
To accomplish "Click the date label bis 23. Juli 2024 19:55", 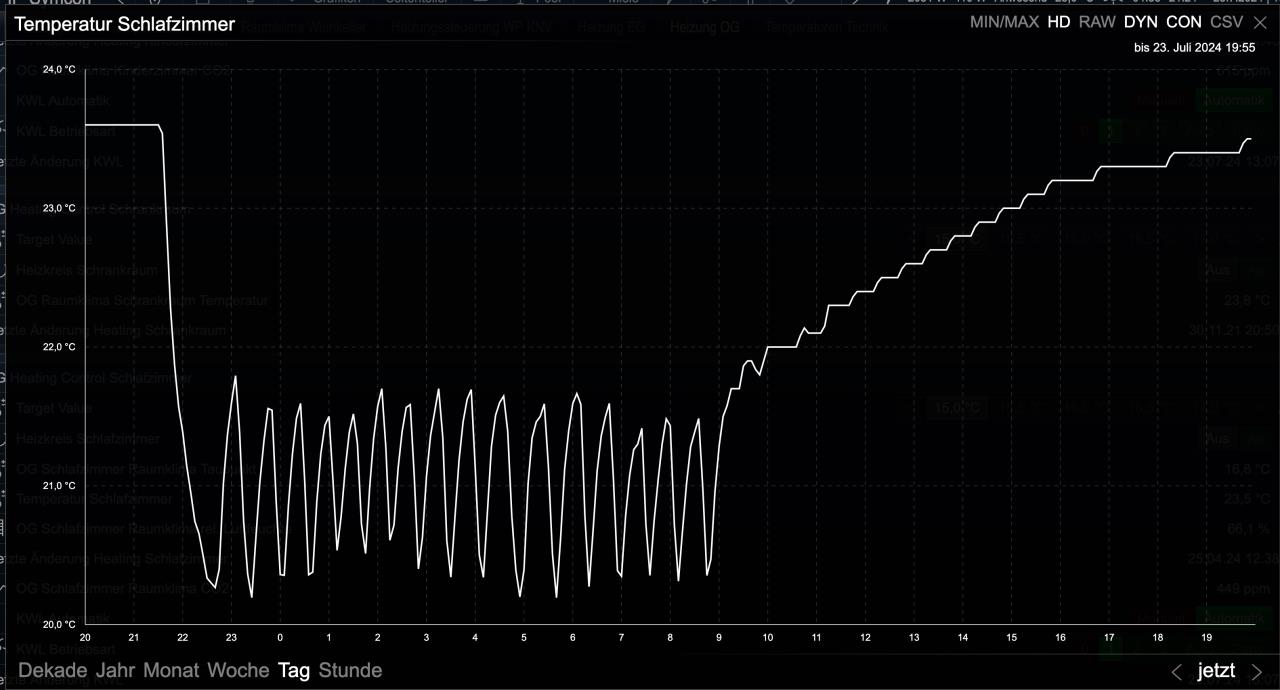I will click(x=1194, y=47).
